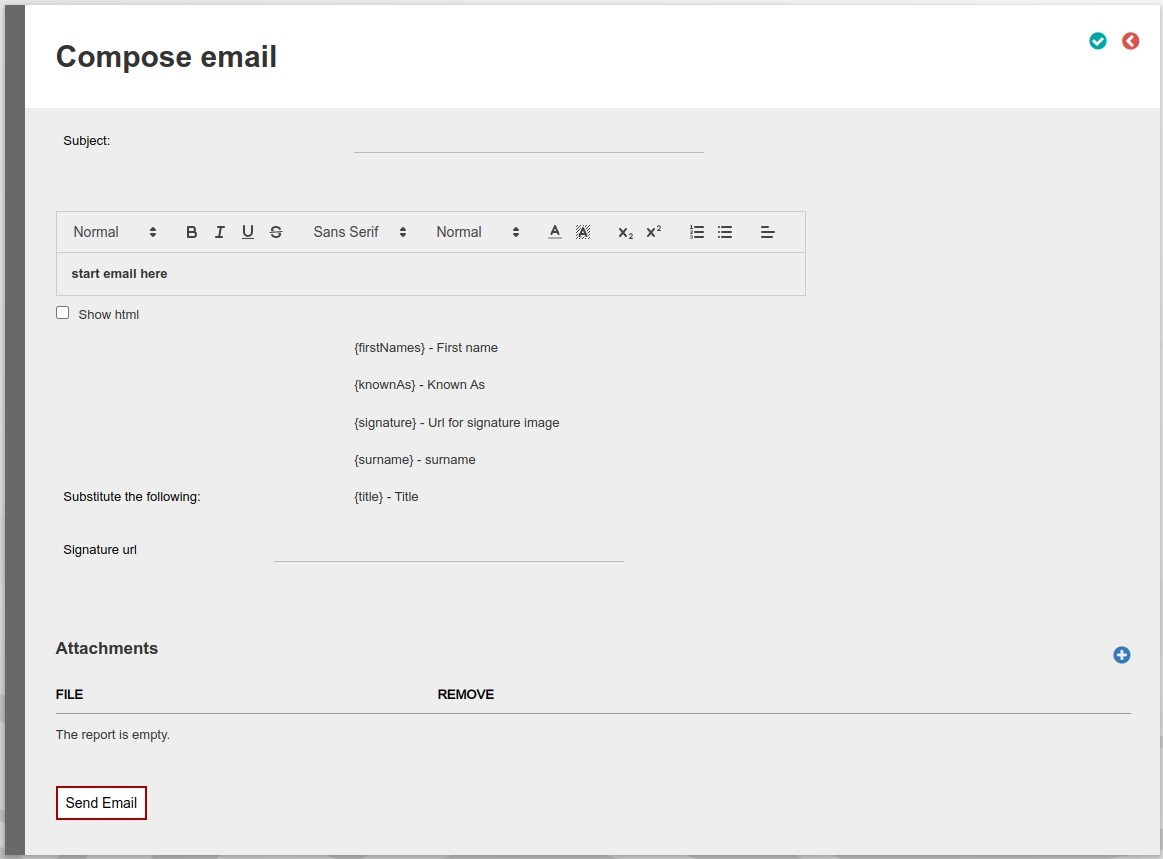Click the Compose email heading
This screenshot has height=859, width=1163.
point(166,57)
